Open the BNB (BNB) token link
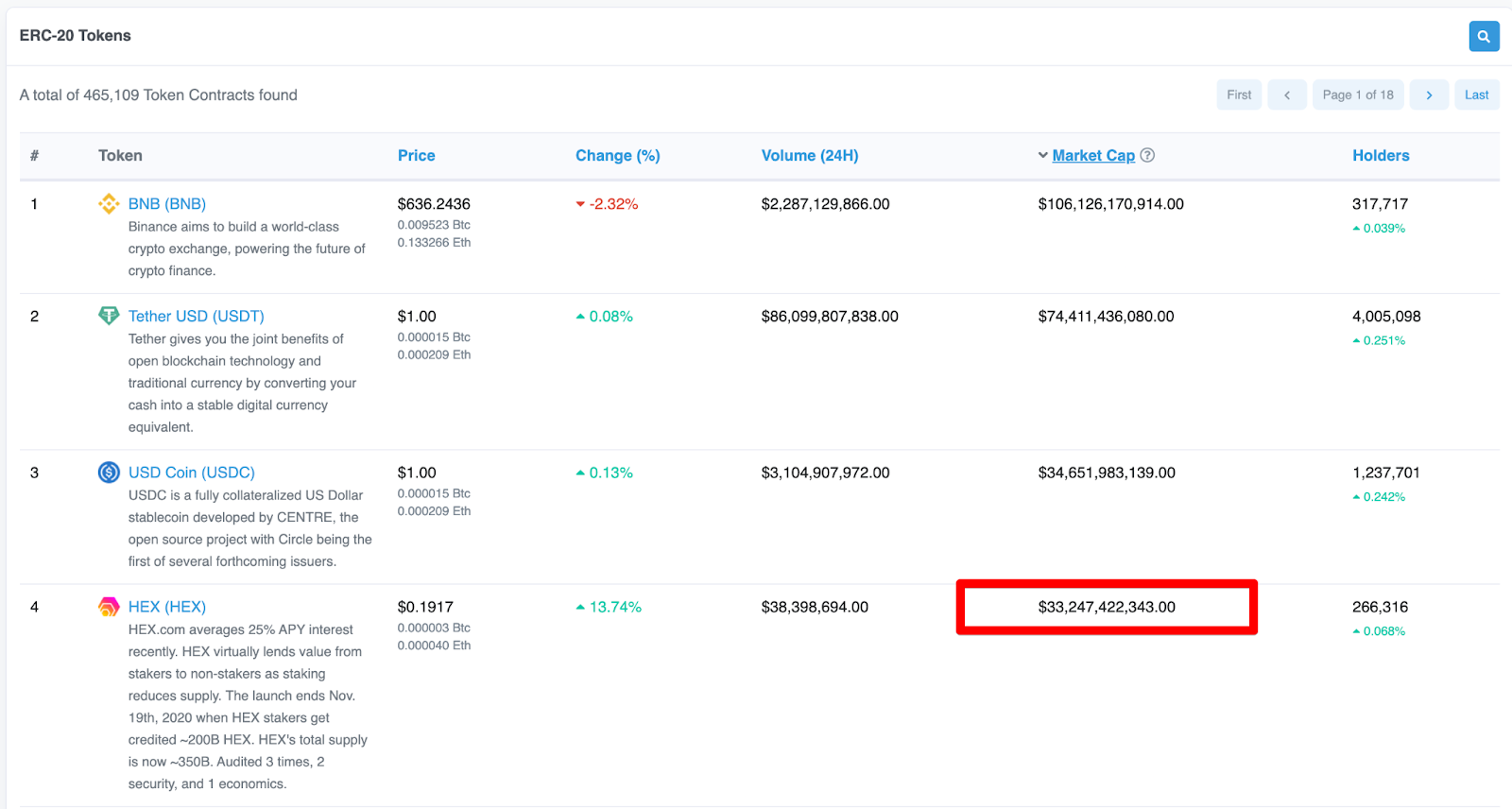Image resolution: width=1512 pixels, height=809 pixels. click(167, 204)
